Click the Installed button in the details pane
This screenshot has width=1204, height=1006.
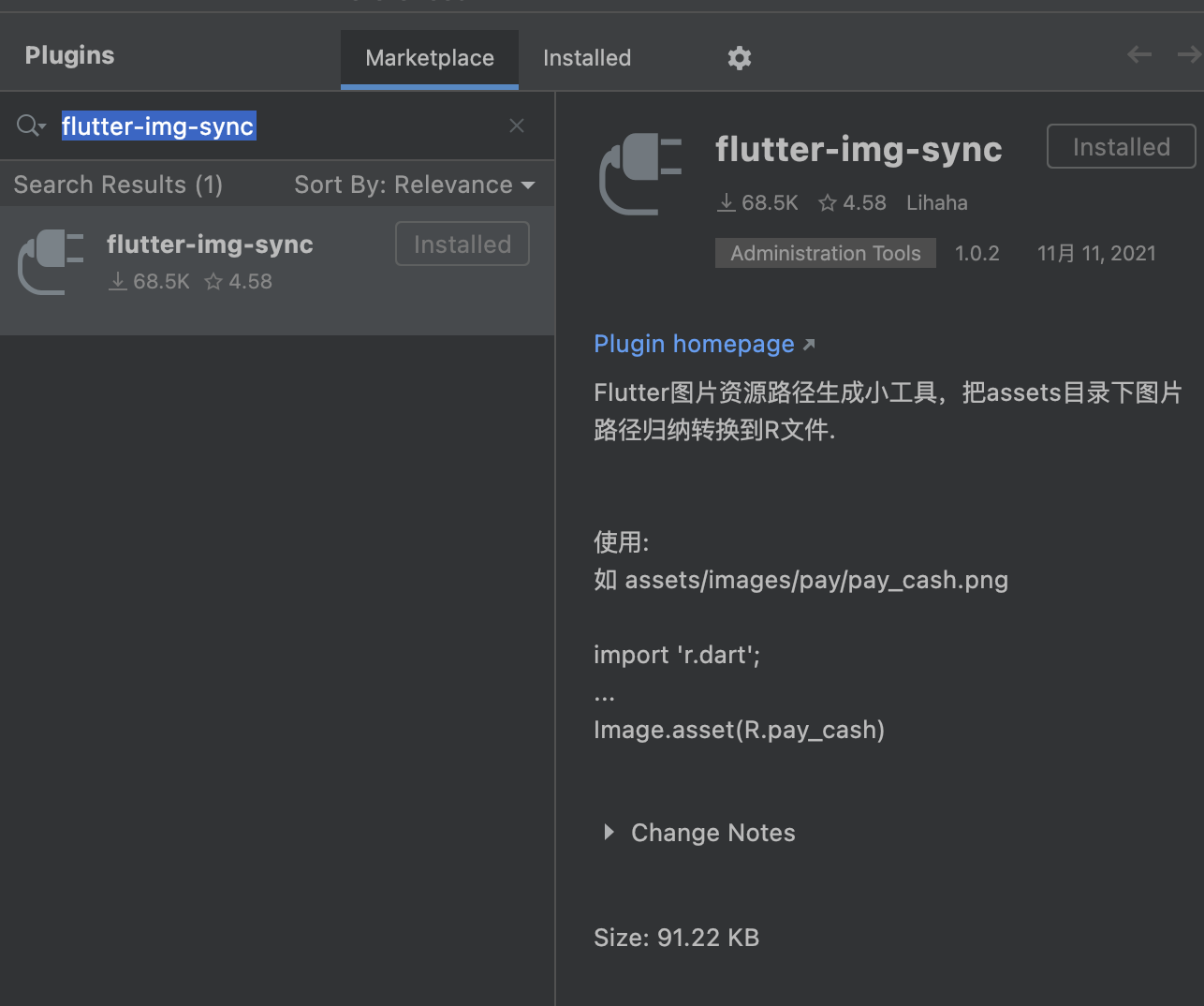coord(1121,146)
